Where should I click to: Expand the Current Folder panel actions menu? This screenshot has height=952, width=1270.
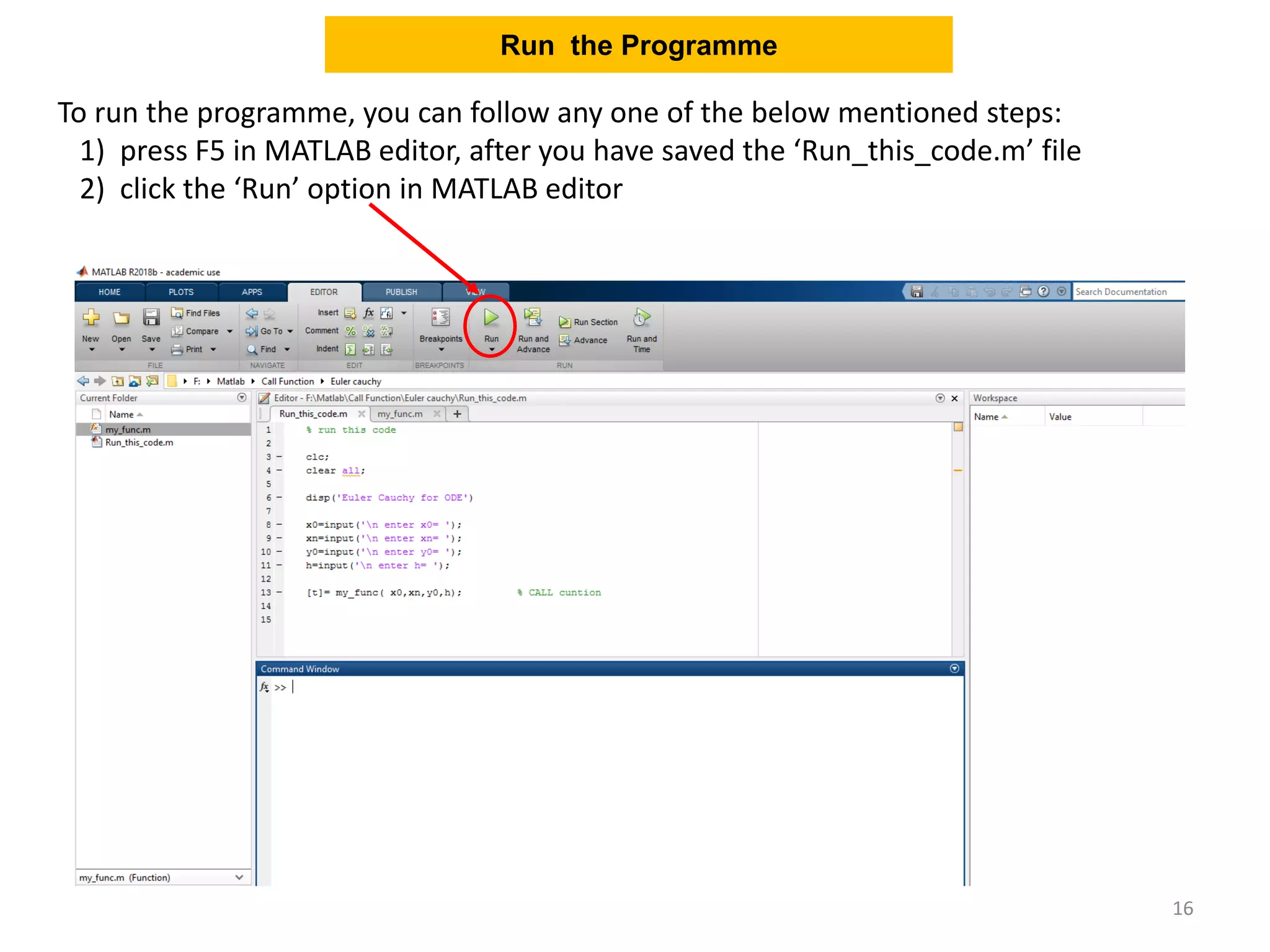[242, 398]
